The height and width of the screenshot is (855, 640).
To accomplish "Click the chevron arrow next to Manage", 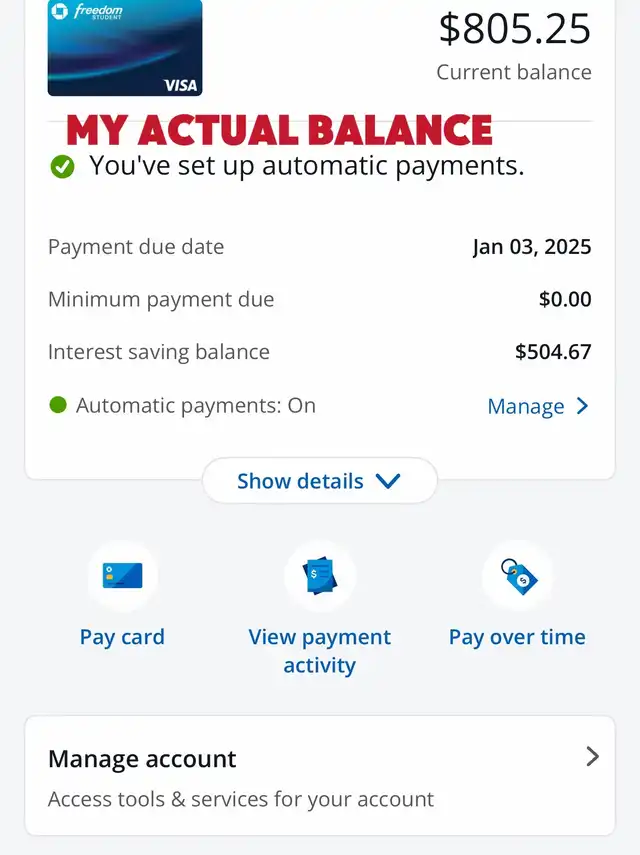I will click(583, 406).
